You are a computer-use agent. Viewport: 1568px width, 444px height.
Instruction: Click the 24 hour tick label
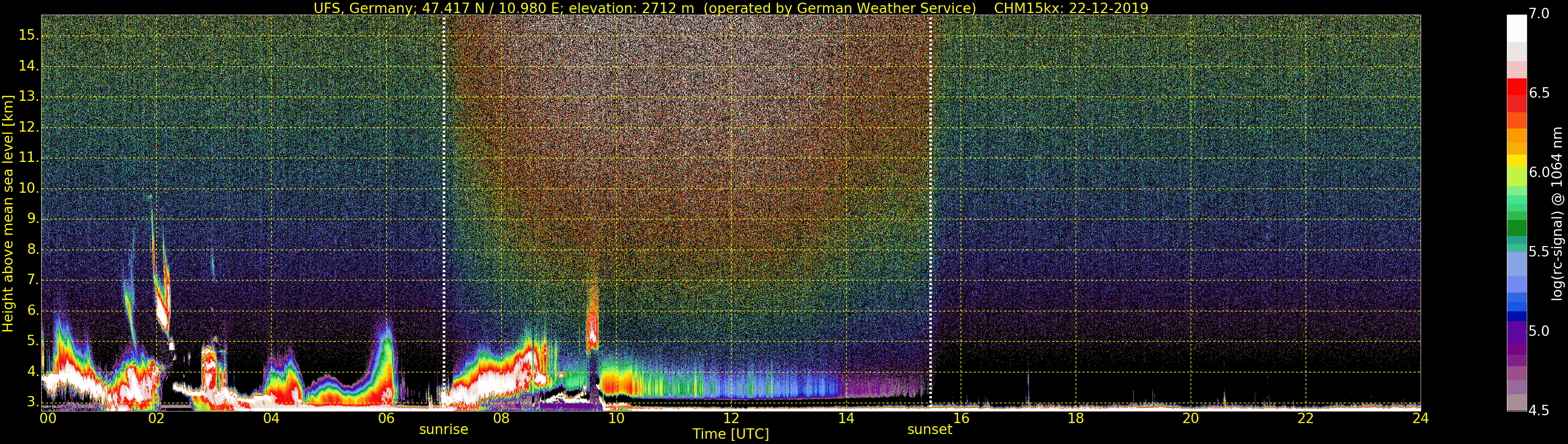point(1420,418)
